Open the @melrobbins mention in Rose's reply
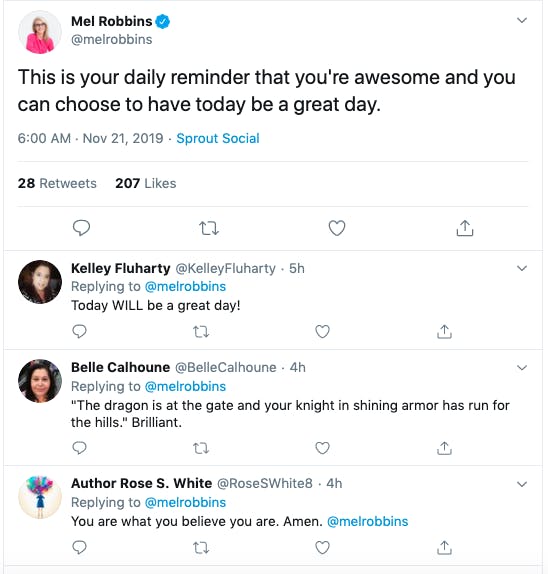 coord(367,521)
